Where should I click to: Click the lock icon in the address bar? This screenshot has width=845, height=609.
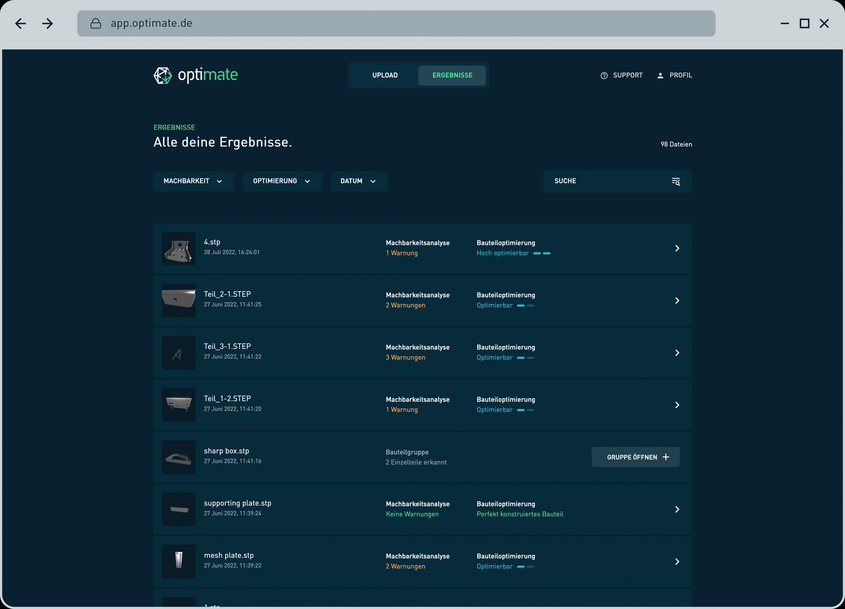click(95, 24)
